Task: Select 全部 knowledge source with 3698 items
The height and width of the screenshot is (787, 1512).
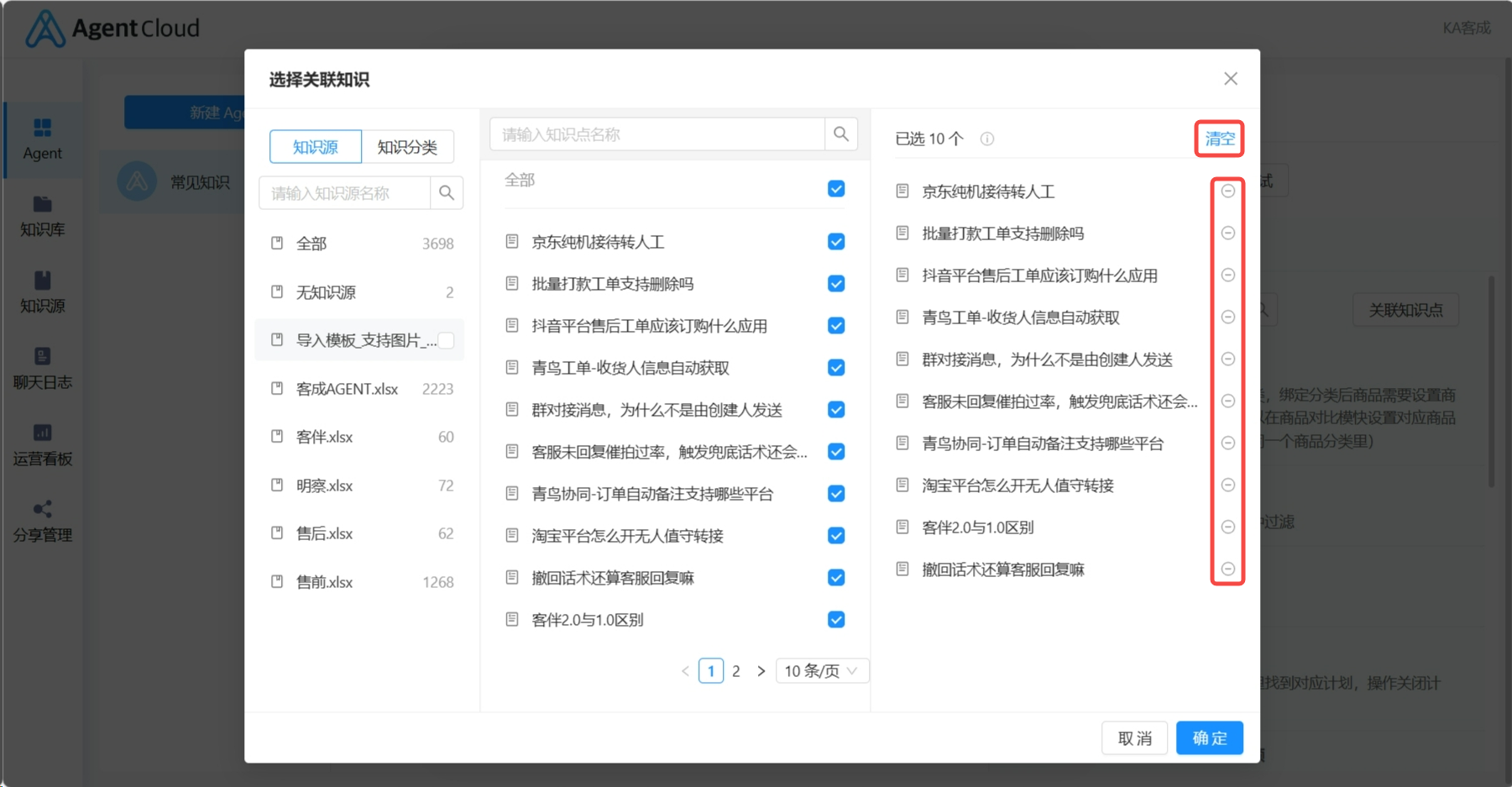Action: pyautogui.click(x=359, y=244)
